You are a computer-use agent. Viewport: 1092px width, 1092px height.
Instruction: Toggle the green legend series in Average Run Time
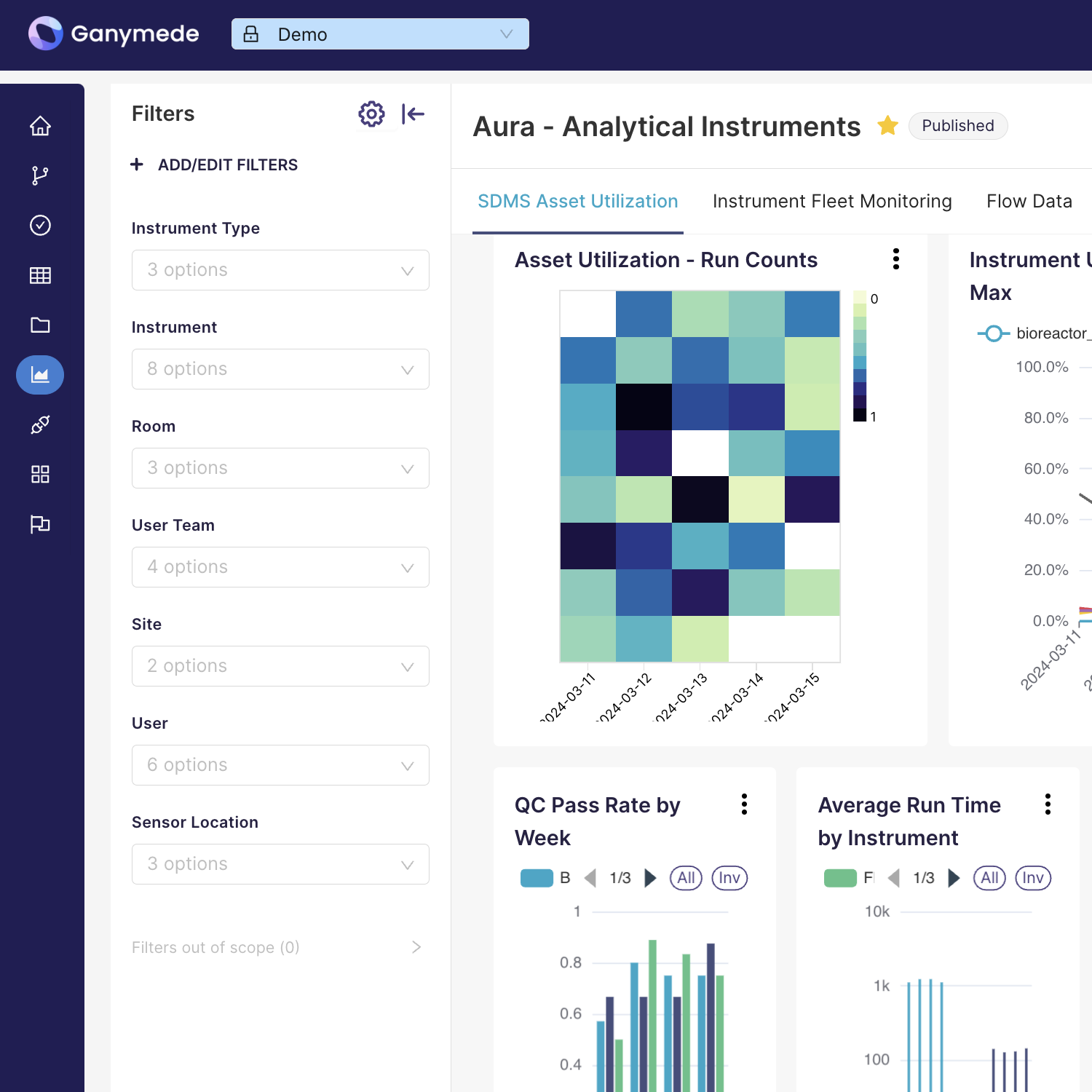[849, 878]
